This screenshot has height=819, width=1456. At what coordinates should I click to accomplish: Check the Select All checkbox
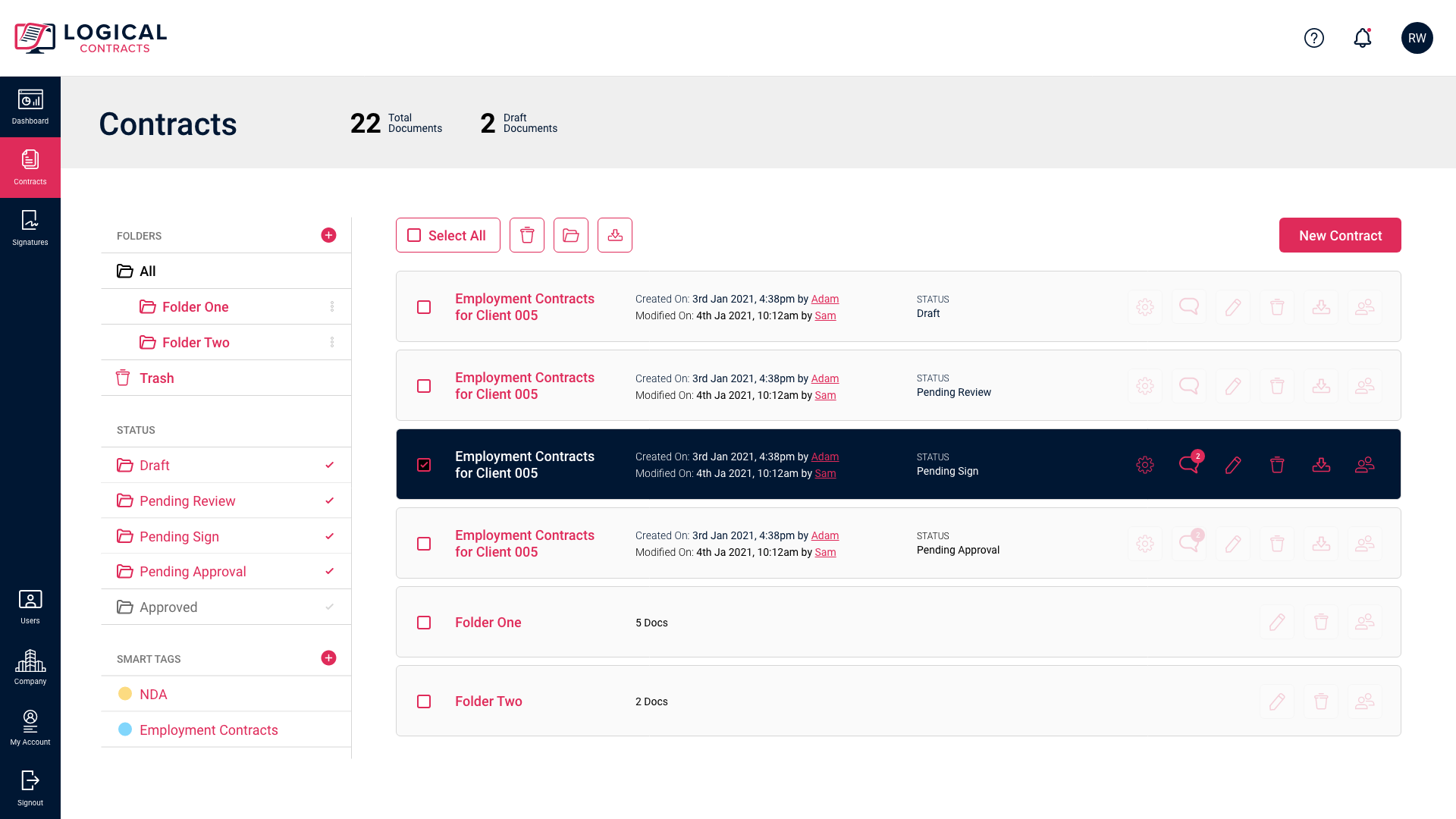[414, 235]
